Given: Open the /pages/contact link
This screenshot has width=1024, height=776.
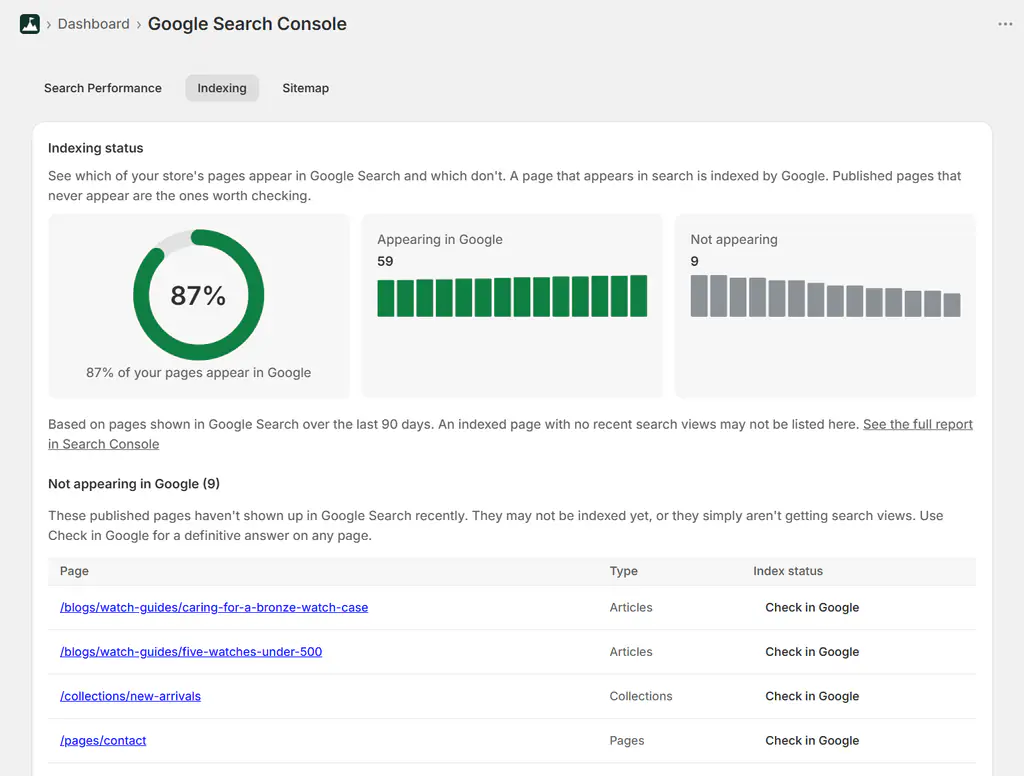Looking at the screenshot, I should coord(103,741).
